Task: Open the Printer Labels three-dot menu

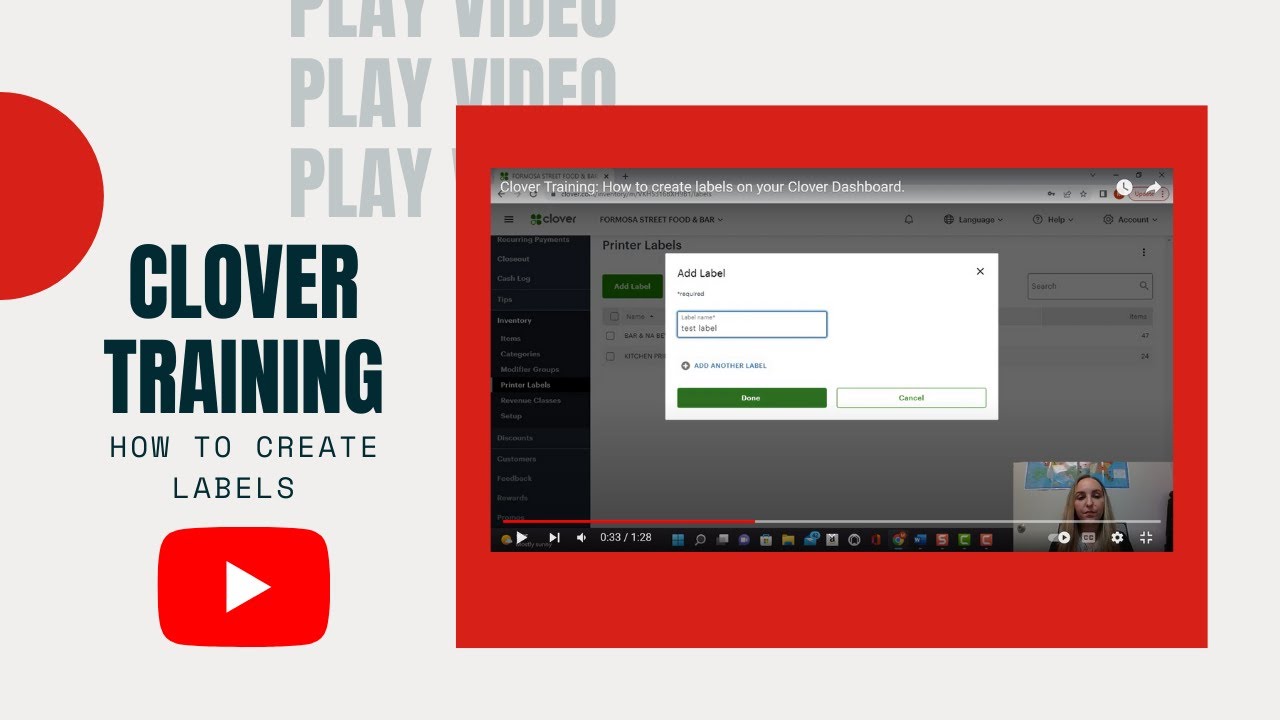Action: pos(1144,252)
